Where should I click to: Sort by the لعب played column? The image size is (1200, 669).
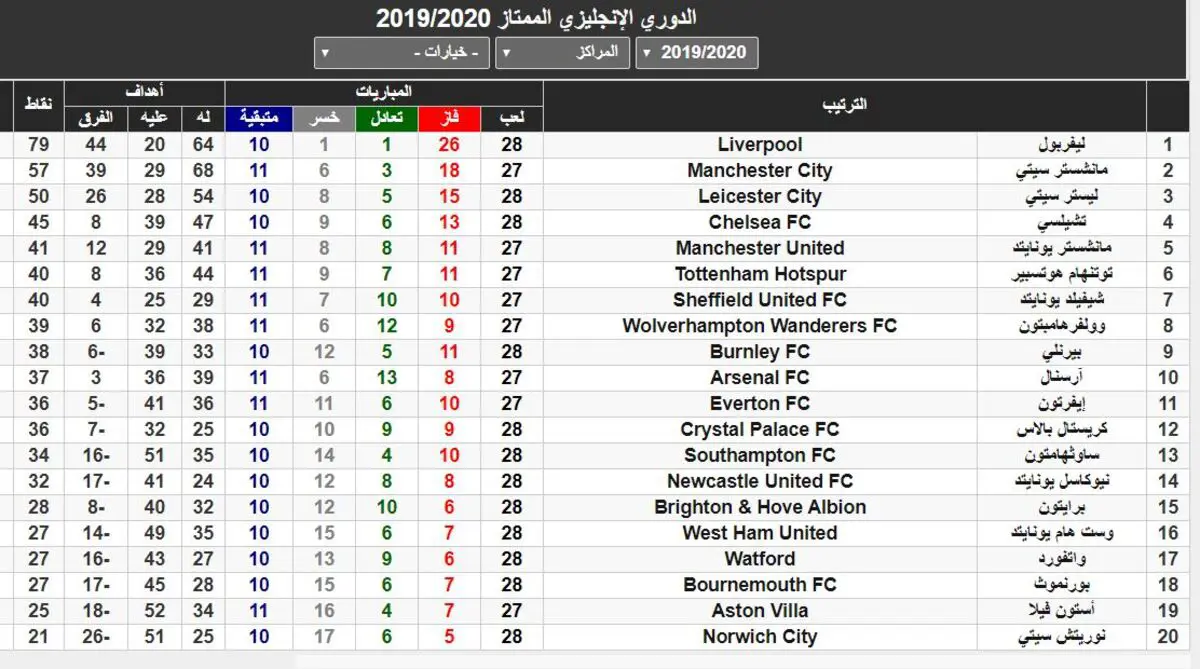[512, 118]
